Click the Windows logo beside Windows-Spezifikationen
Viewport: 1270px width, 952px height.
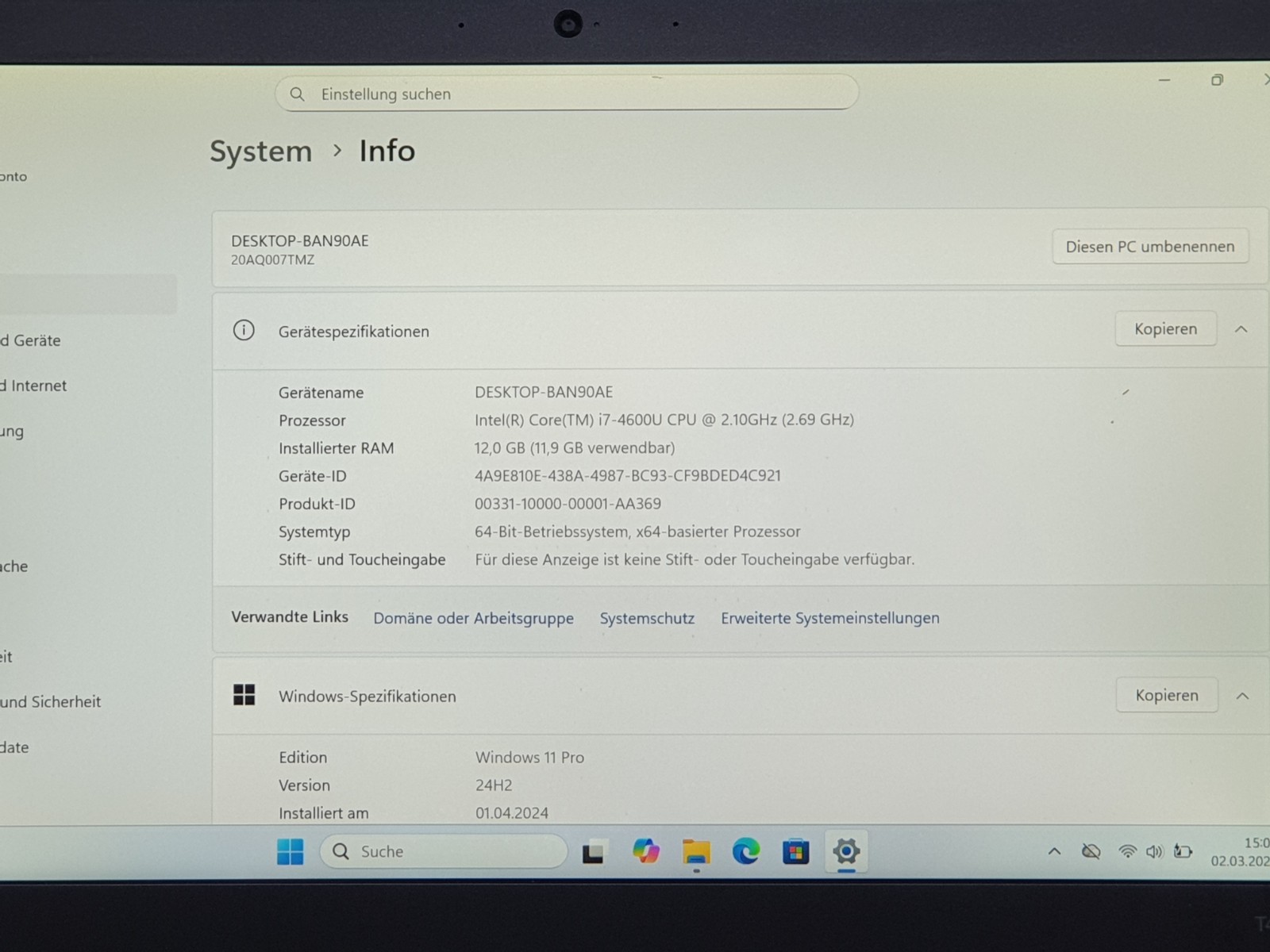coord(244,695)
